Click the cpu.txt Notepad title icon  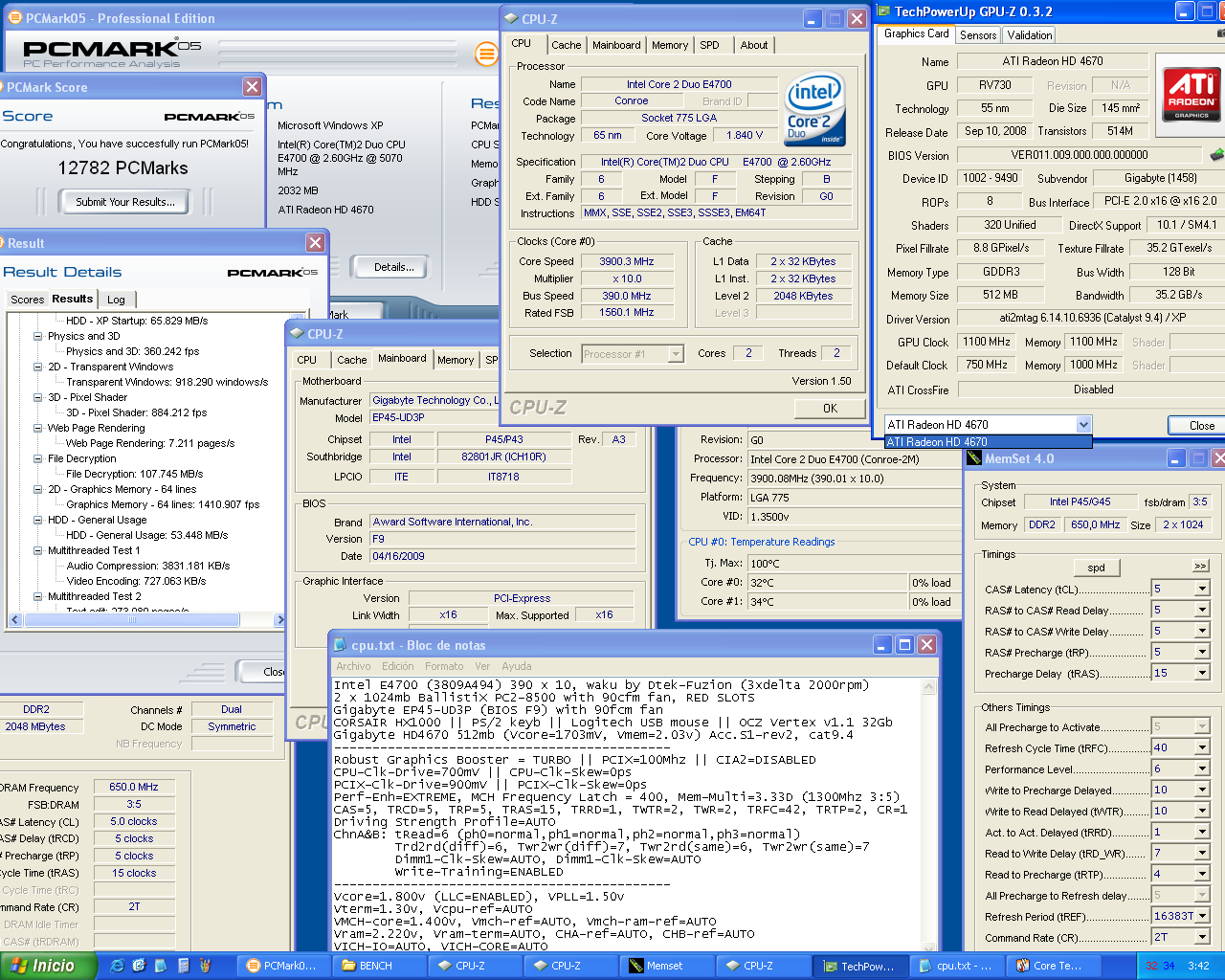coord(340,645)
